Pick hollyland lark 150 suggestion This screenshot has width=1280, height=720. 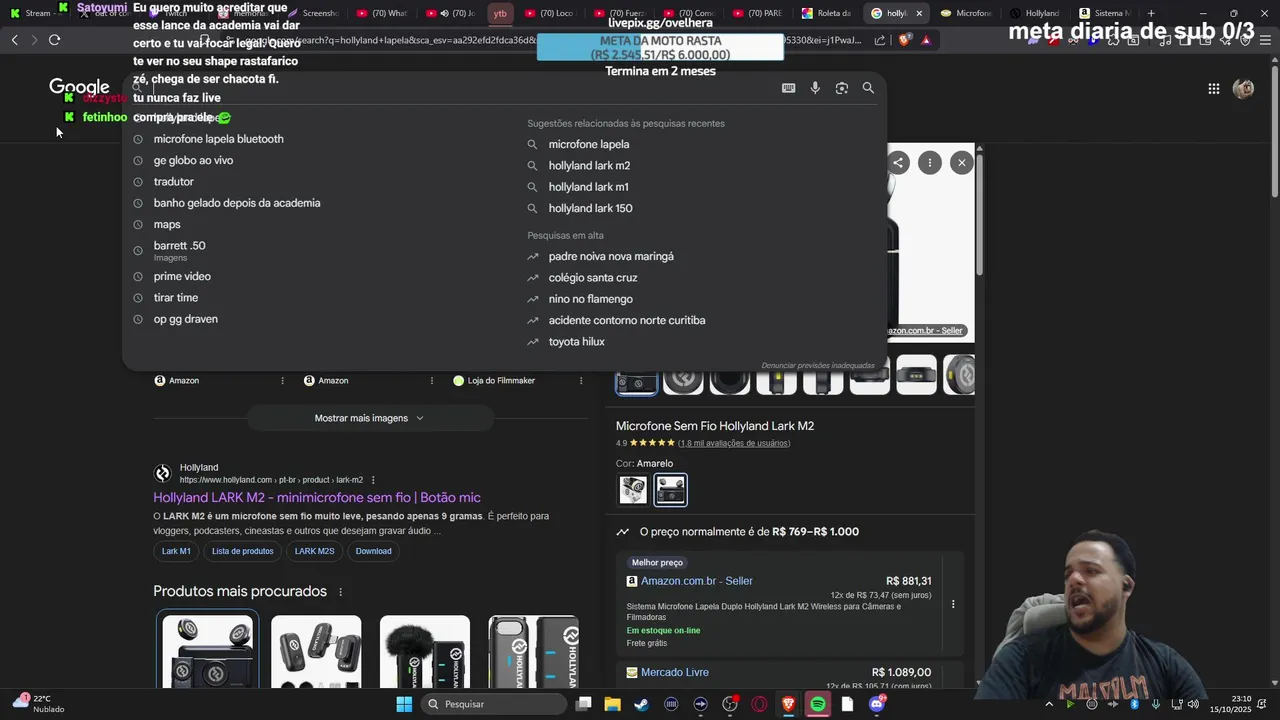(x=590, y=208)
